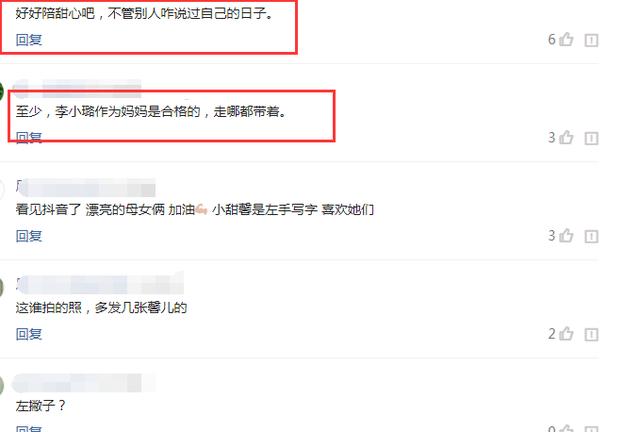The image size is (640, 432).
Task: Reply to the 好好陪甜心吧 comment
Action: 29,40
